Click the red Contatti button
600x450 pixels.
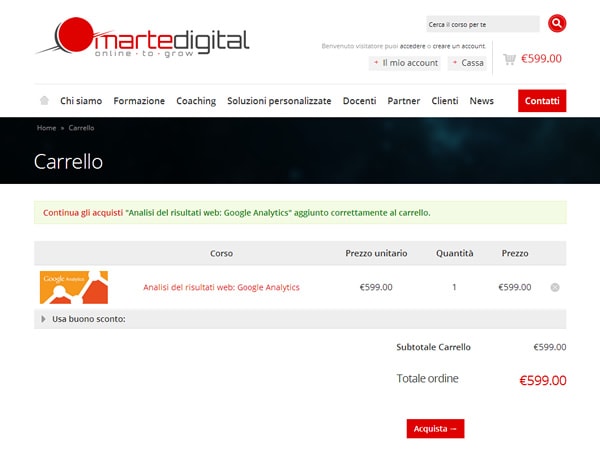tap(542, 101)
